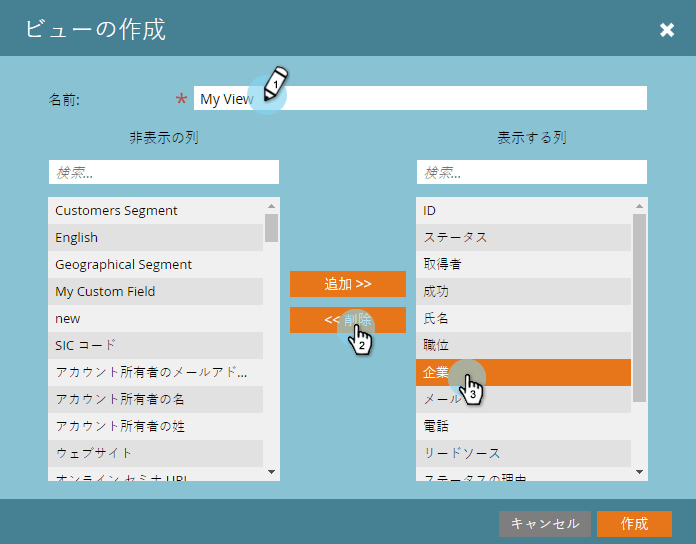Image resolution: width=696 pixels, height=544 pixels.
Task: Select ウェブサイト column
Action: [156, 453]
